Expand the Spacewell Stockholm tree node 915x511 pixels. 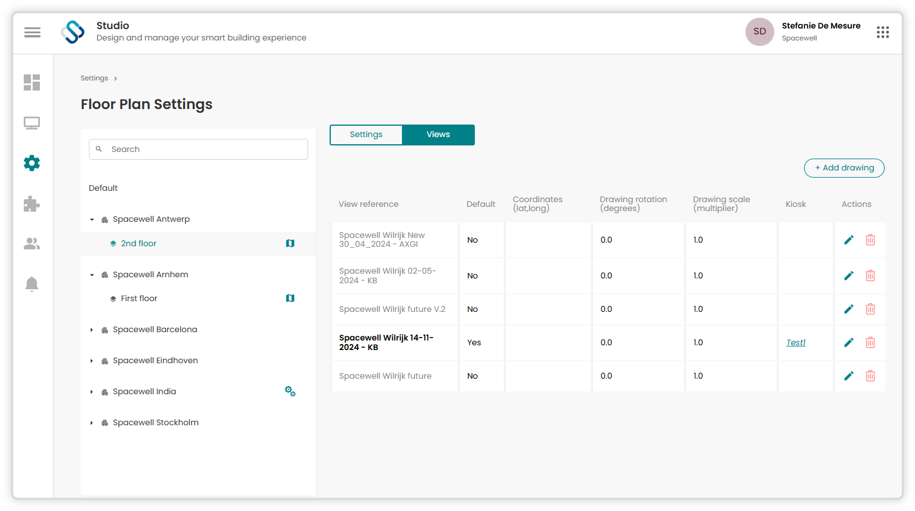(92, 423)
